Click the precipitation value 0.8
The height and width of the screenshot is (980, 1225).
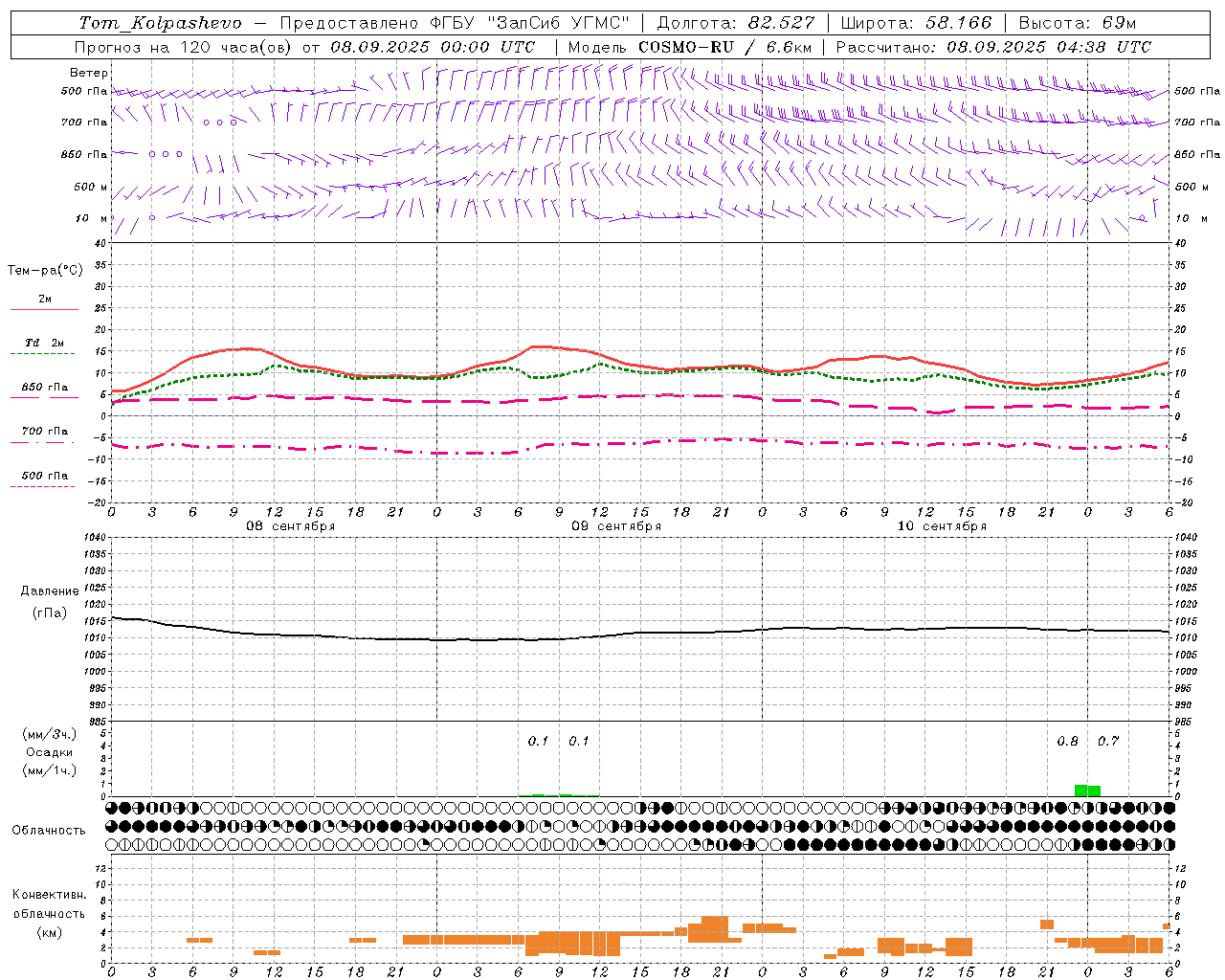1067,741
